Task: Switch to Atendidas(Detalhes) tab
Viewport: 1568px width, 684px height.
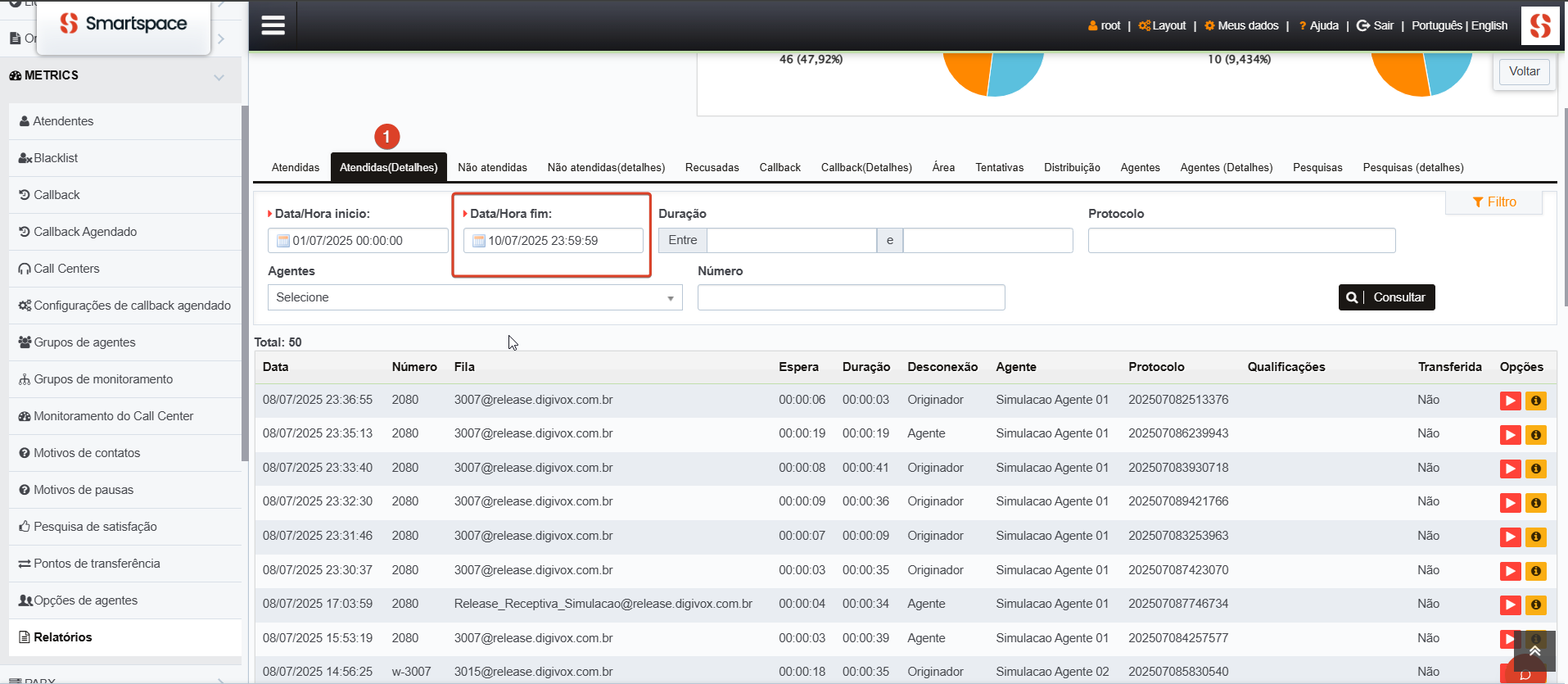Action: [x=389, y=167]
